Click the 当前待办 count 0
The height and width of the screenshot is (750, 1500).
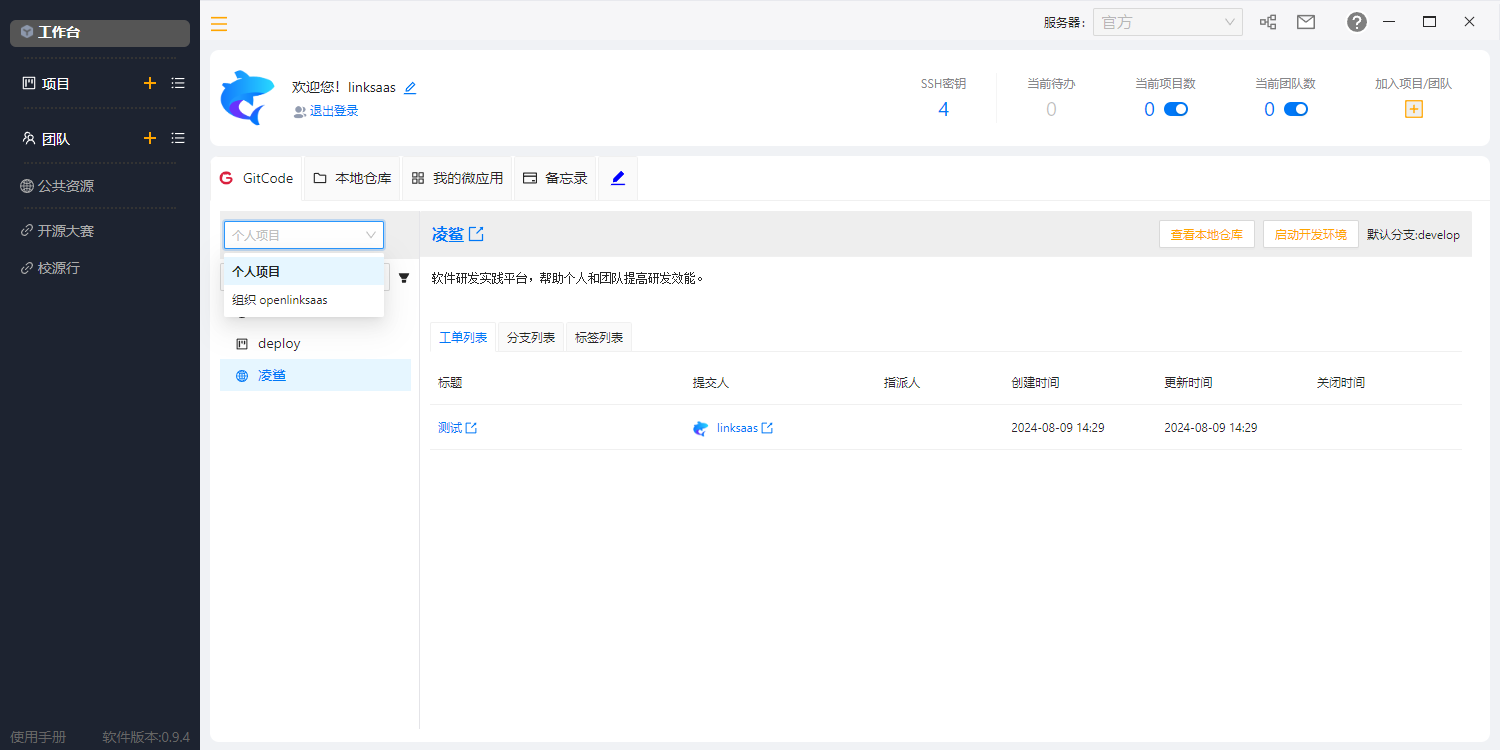click(x=1051, y=109)
